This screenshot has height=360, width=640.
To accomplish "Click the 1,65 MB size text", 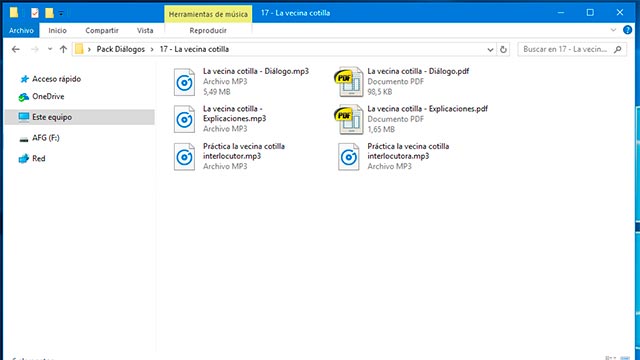I will pos(381,129).
